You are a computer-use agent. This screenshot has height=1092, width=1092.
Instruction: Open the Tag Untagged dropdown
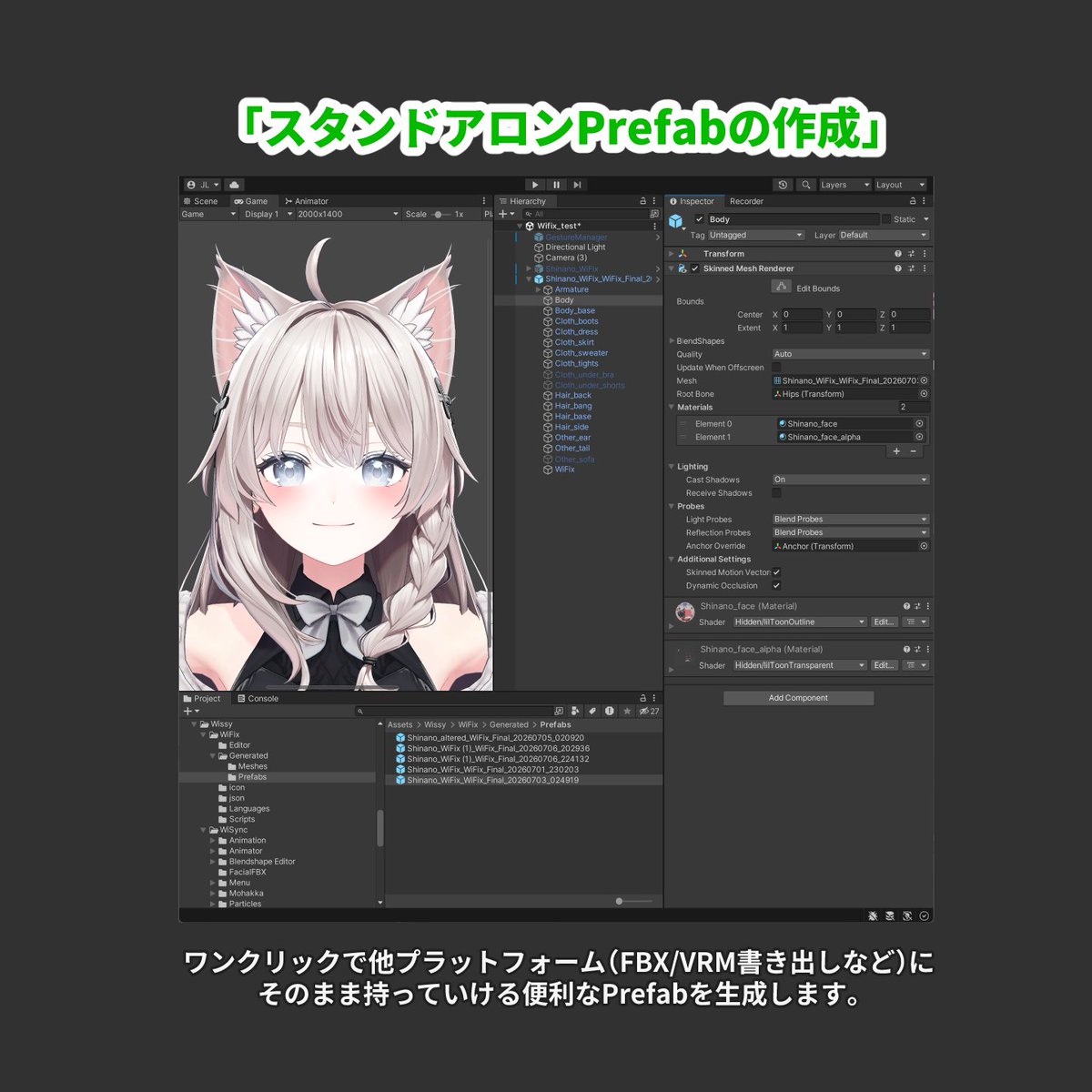[756, 235]
